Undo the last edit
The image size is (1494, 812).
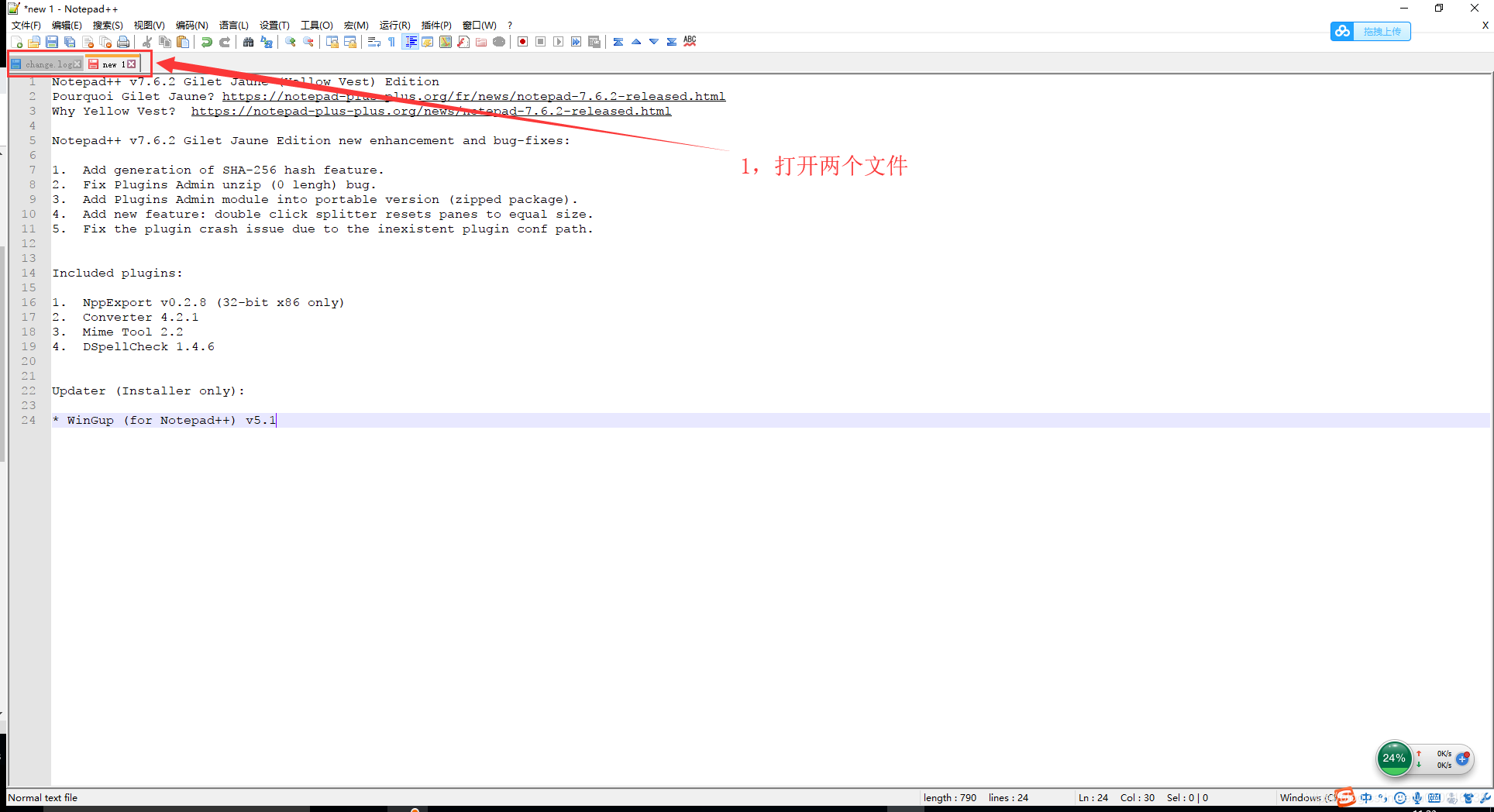tap(207, 42)
